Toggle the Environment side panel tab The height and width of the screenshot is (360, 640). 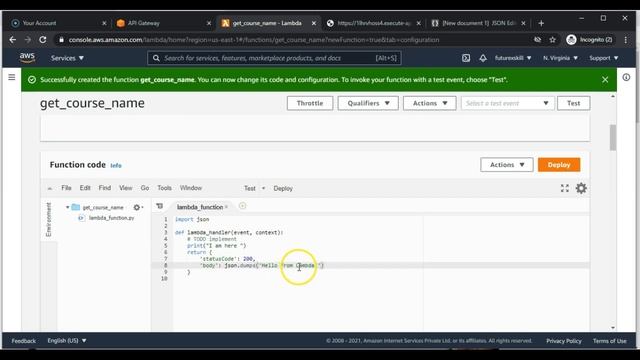49,220
